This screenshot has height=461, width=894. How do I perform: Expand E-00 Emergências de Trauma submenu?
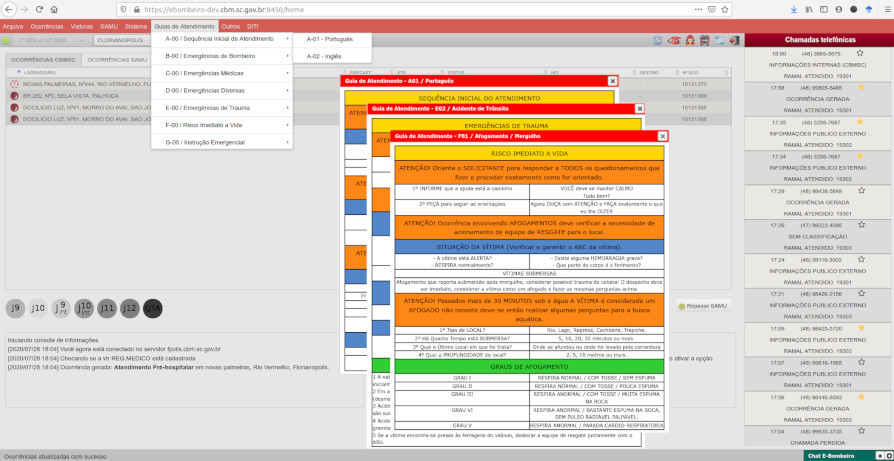222,108
